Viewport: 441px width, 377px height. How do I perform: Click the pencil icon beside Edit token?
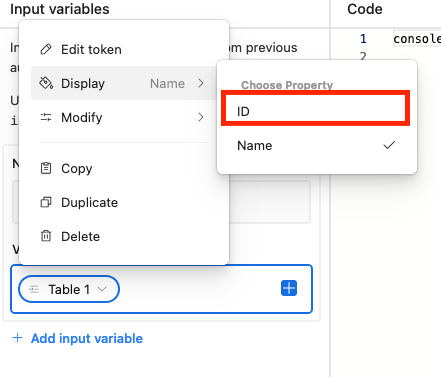(x=46, y=49)
